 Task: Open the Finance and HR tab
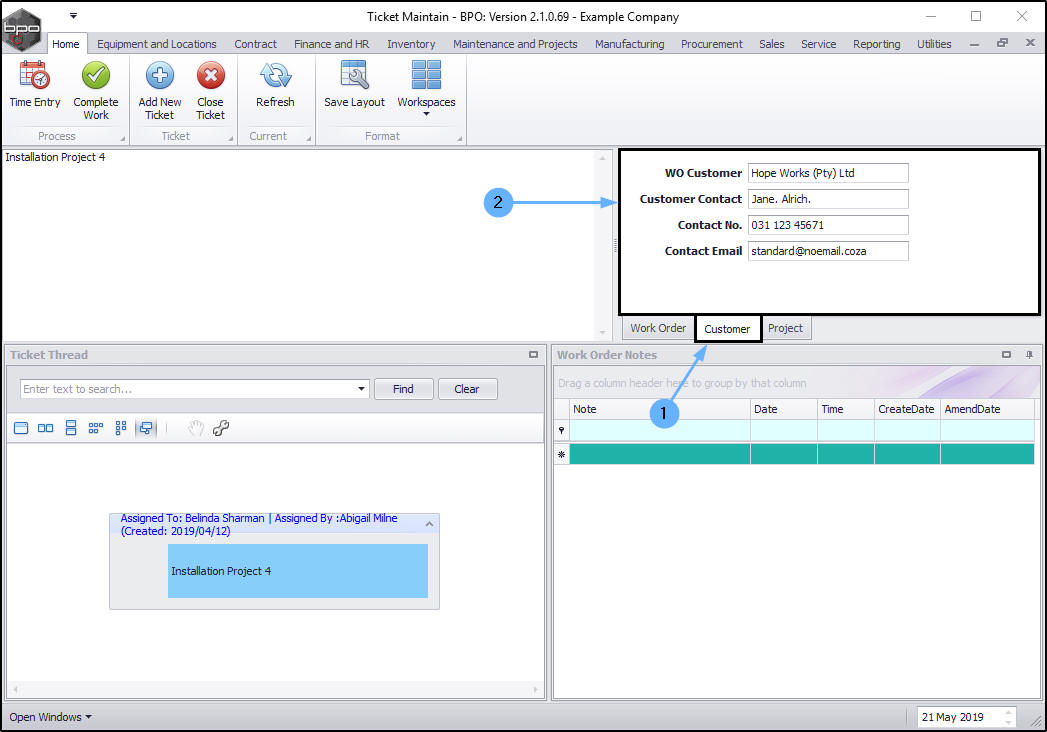click(332, 44)
